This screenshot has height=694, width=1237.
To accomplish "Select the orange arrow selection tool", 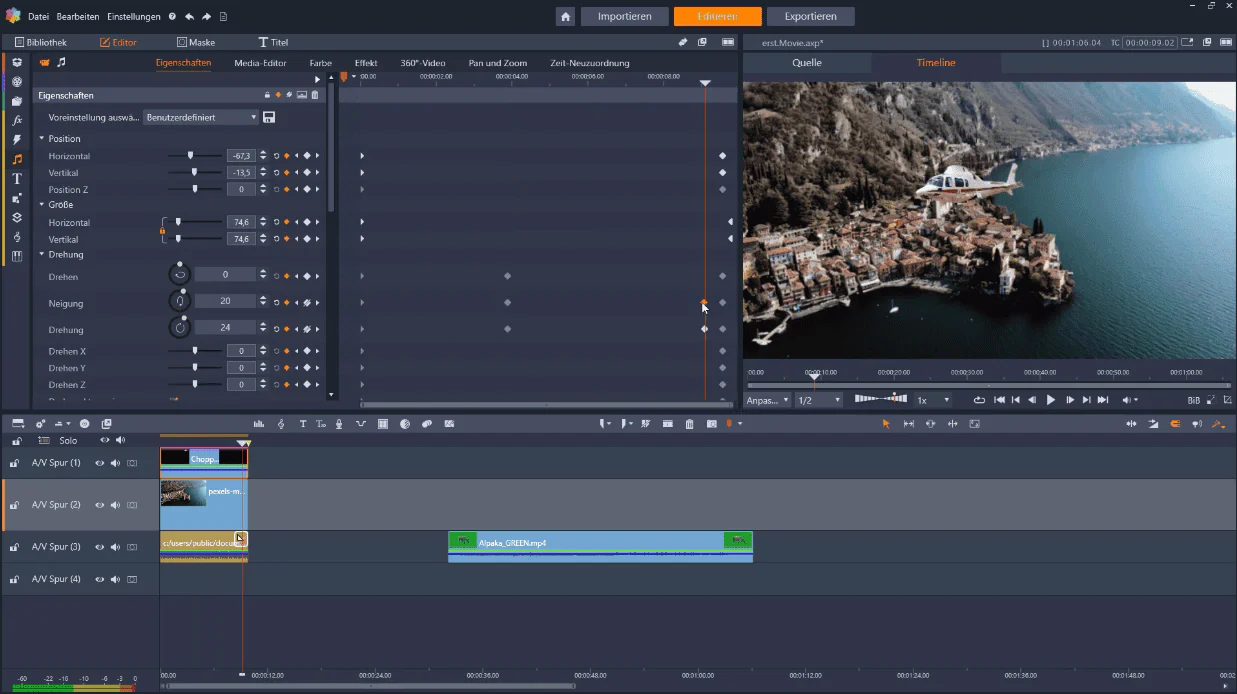I will coord(885,424).
